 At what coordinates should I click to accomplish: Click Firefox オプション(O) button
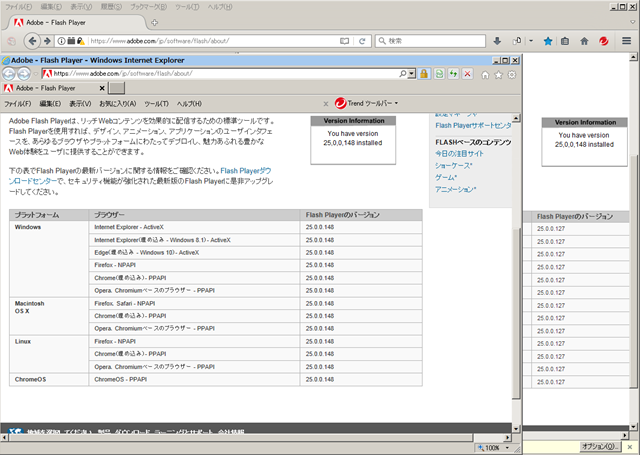(x=600, y=446)
